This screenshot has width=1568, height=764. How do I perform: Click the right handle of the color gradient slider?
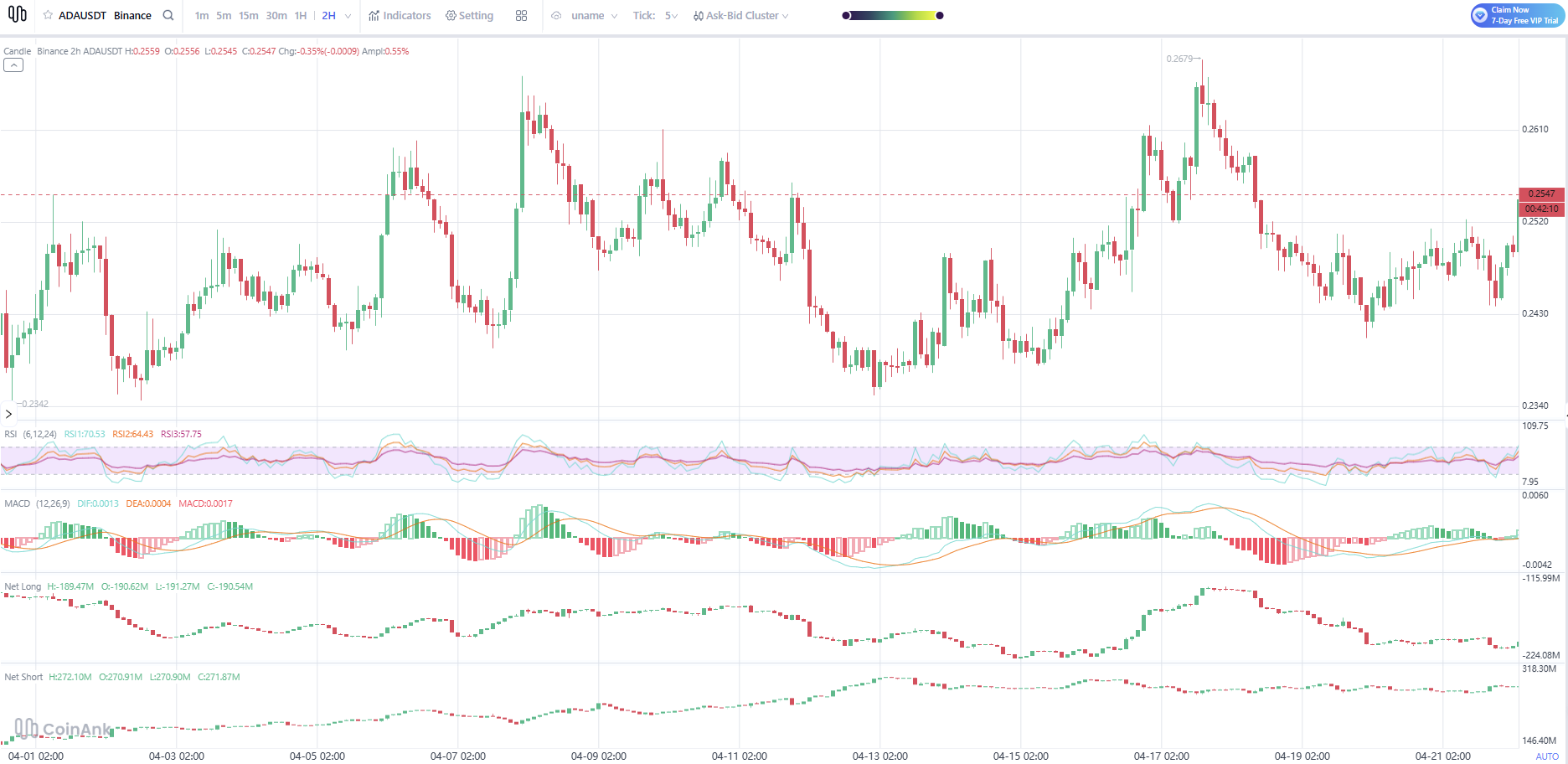pyautogui.click(x=940, y=15)
